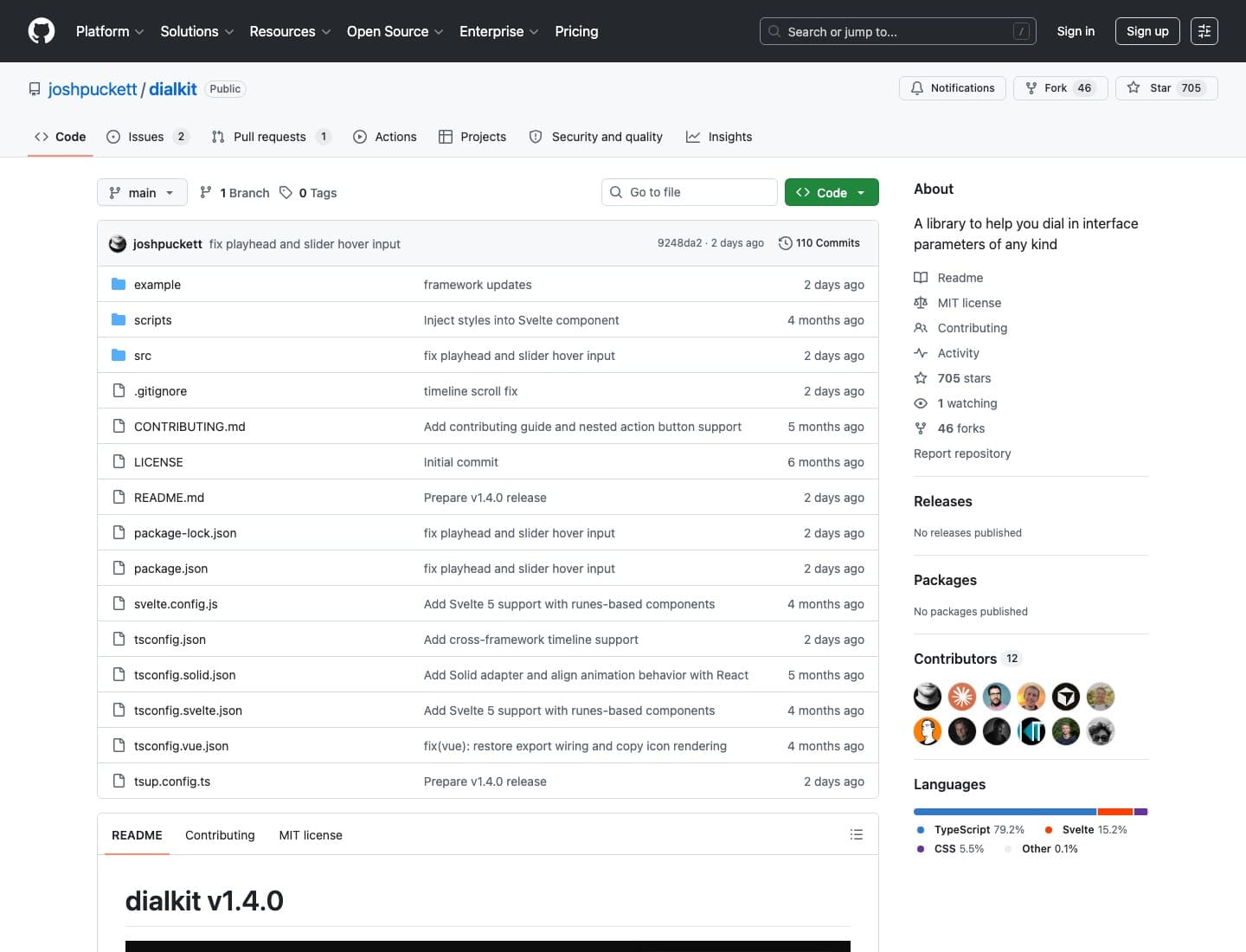Open the main branch selector dropdown
Viewport: 1246px width, 952px height.
(x=142, y=192)
